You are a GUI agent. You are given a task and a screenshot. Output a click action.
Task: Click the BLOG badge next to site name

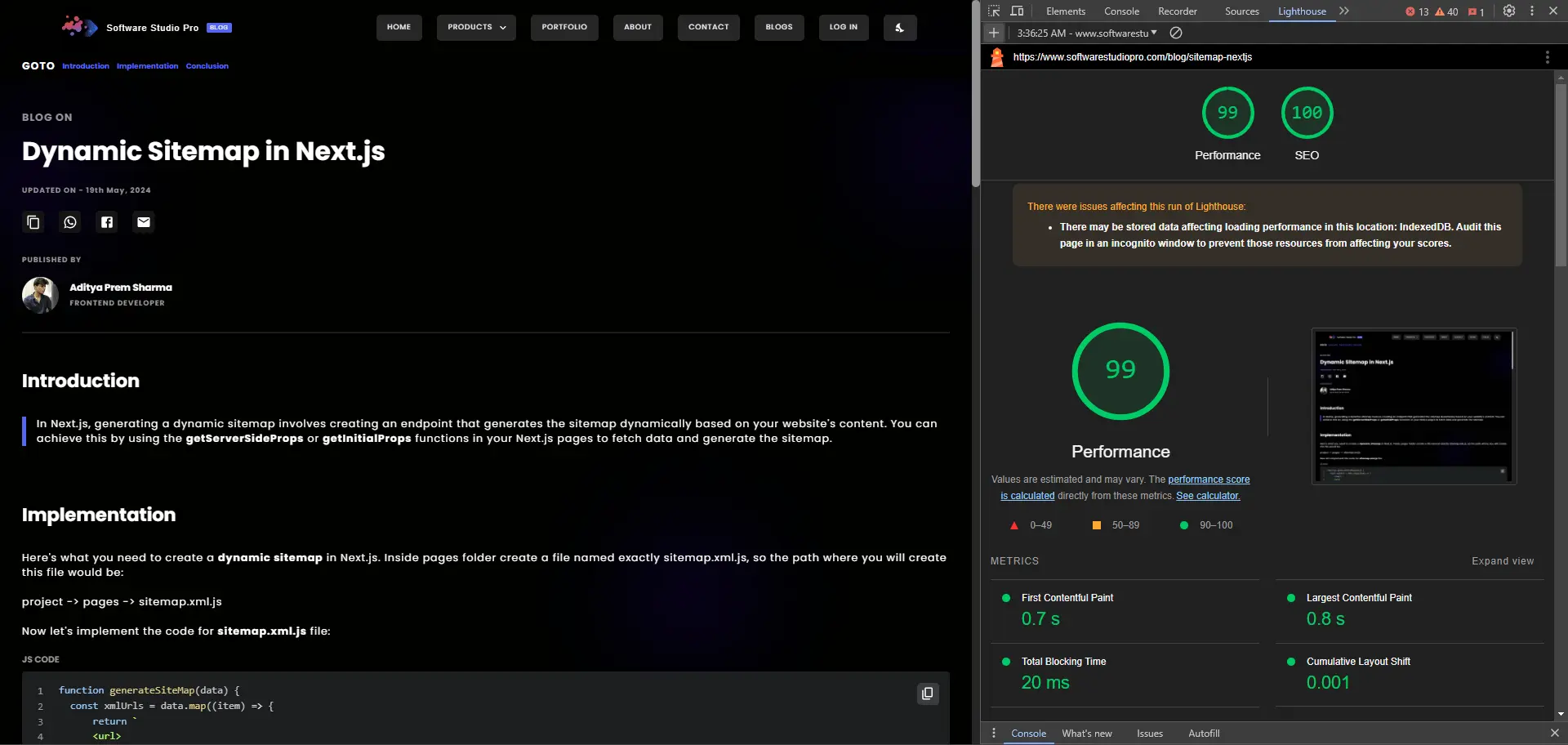click(x=219, y=28)
